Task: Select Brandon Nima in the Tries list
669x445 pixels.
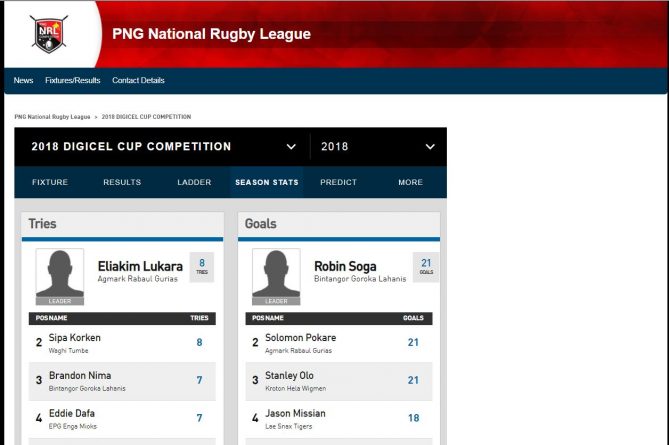Action: coord(79,376)
